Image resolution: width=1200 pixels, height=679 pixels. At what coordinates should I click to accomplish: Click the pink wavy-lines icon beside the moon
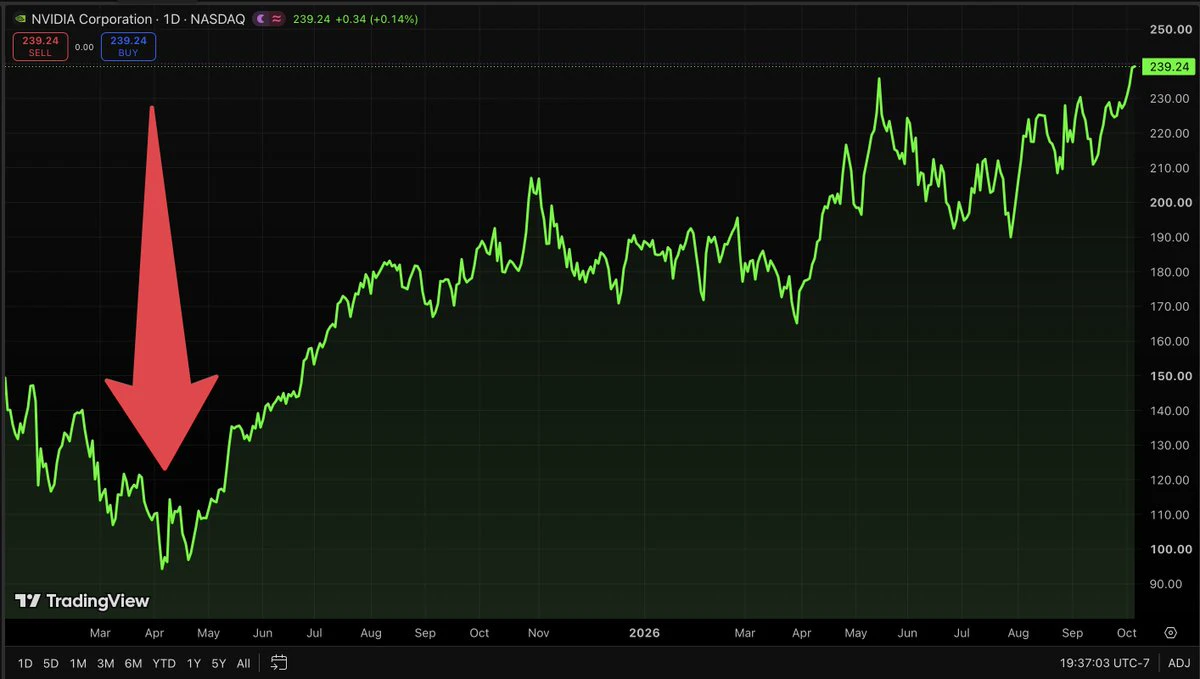[x=277, y=19]
